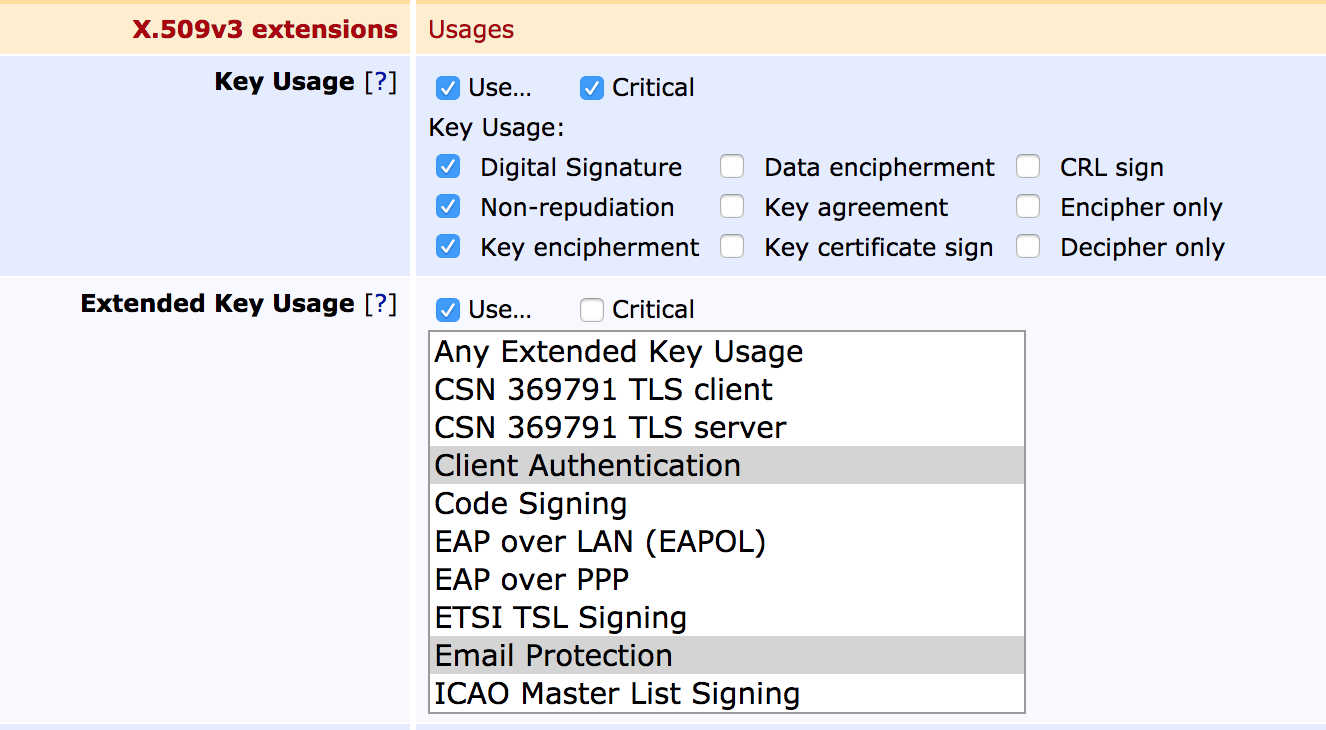Enable Key certificate sign checkbox
The height and width of the screenshot is (730, 1326).
(733, 247)
